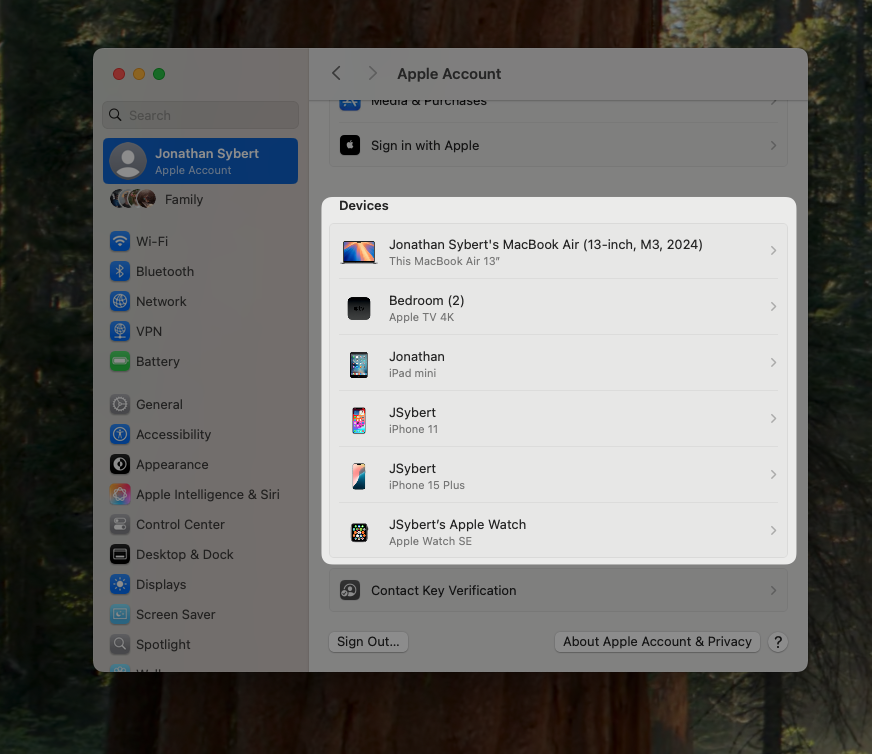Click the Wi-Fi icon in sidebar
The width and height of the screenshot is (872, 754).
tap(120, 241)
